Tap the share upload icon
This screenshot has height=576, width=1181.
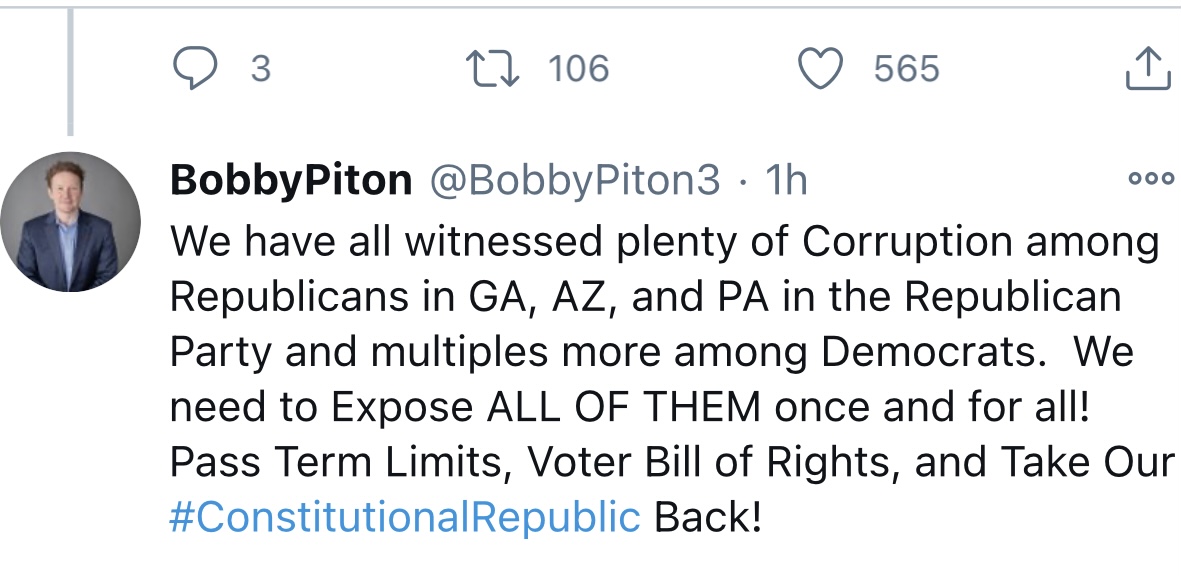[1148, 69]
